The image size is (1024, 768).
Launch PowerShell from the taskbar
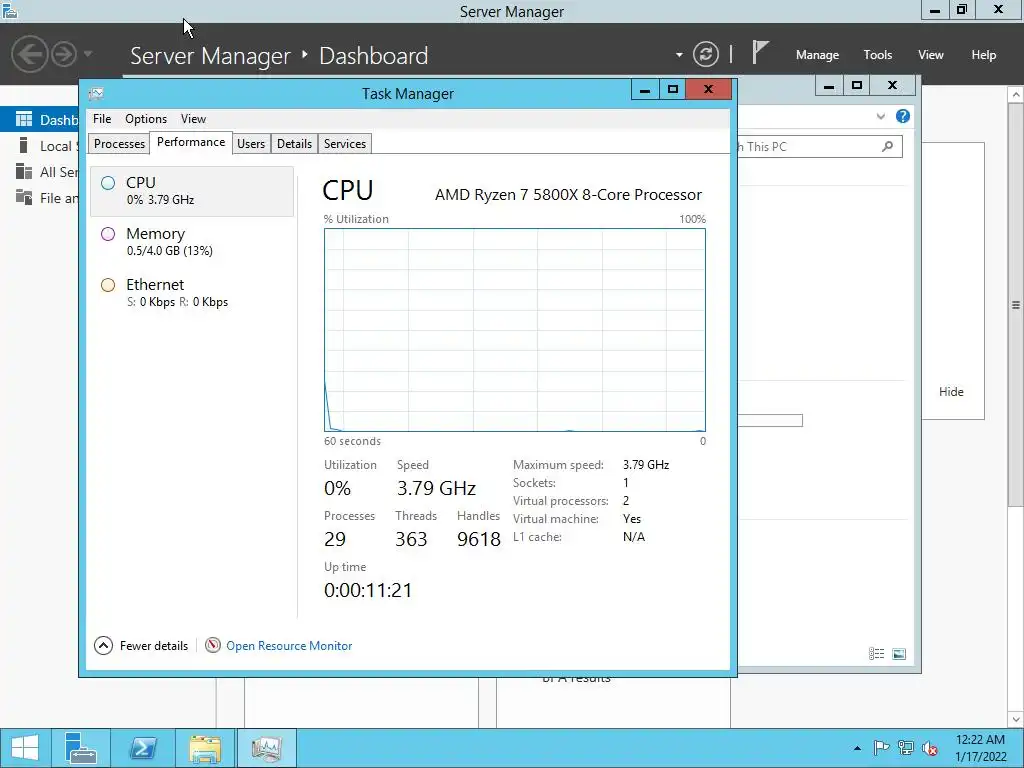coord(142,748)
